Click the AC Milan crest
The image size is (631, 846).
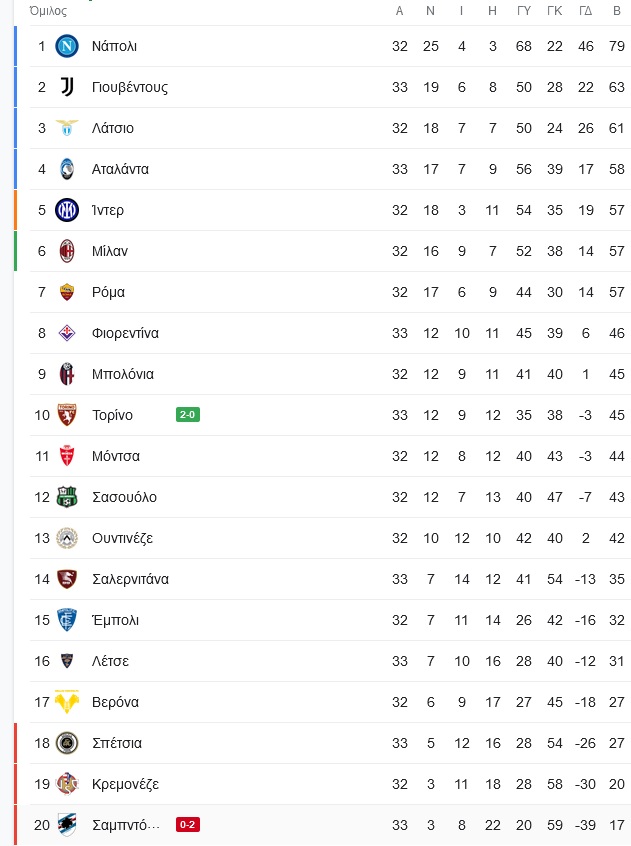coord(67,251)
